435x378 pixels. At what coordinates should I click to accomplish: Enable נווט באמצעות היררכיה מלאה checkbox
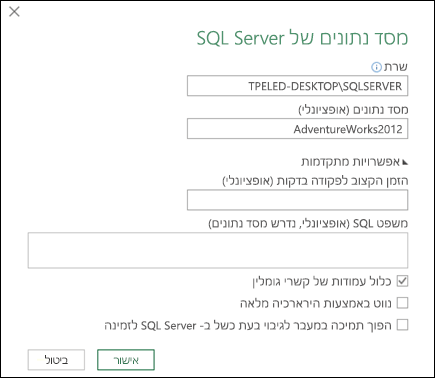pos(402,303)
